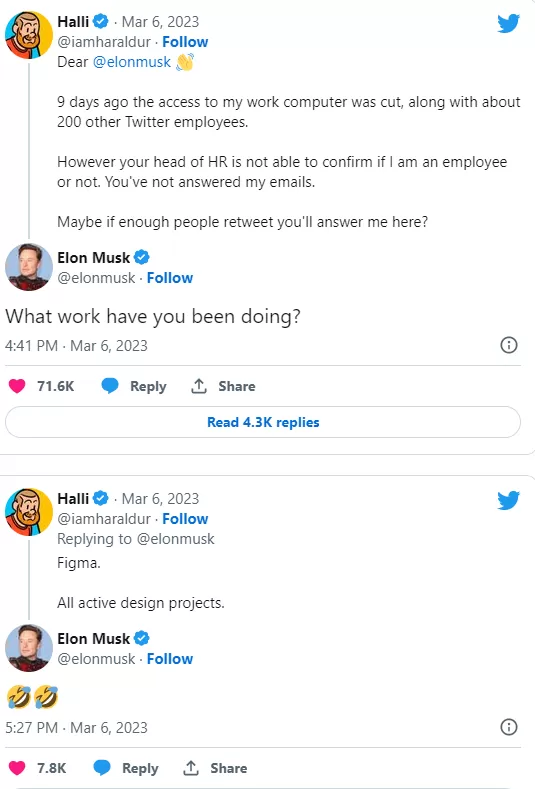The height and width of the screenshot is (789, 535).
Task: Like the tweet with 7.8K hearts
Action: coord(17,768)
